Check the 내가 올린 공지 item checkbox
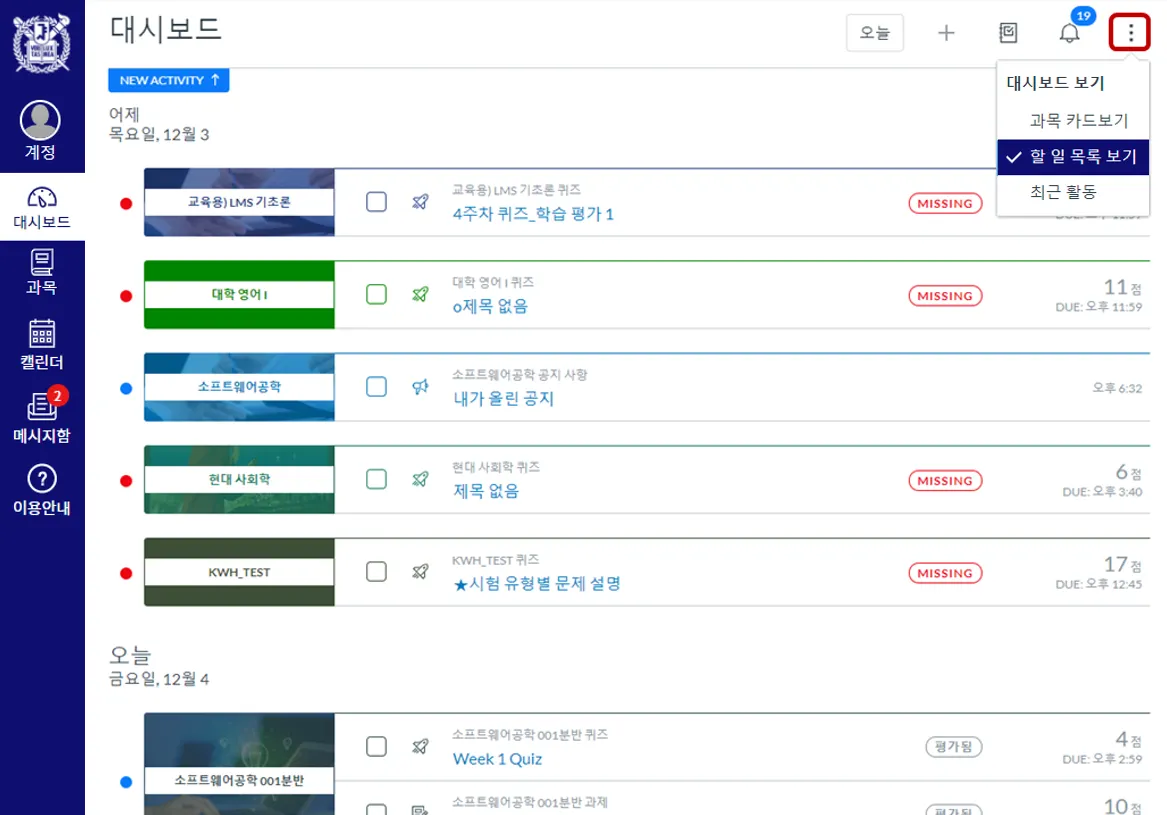Viewport: 1167px width, 815px height. [x=376, y=387]
